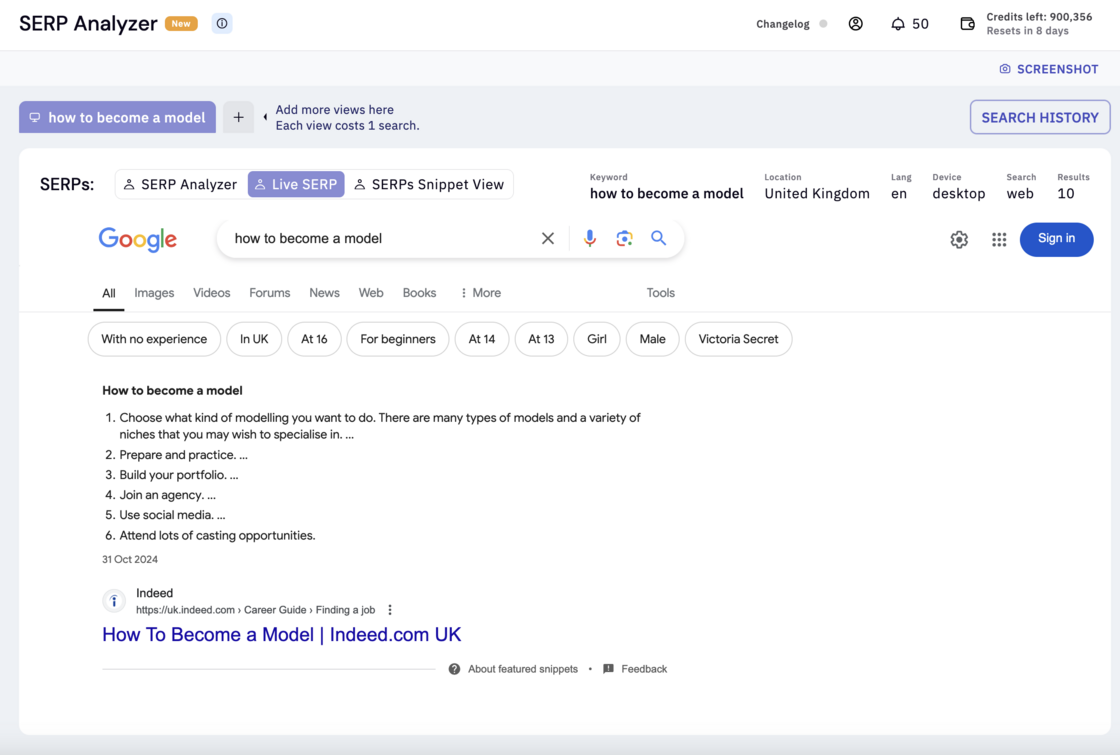This screenshot has width=1120, height=755.
Task: Open the News tab
Action: click(x=324, y=293)
